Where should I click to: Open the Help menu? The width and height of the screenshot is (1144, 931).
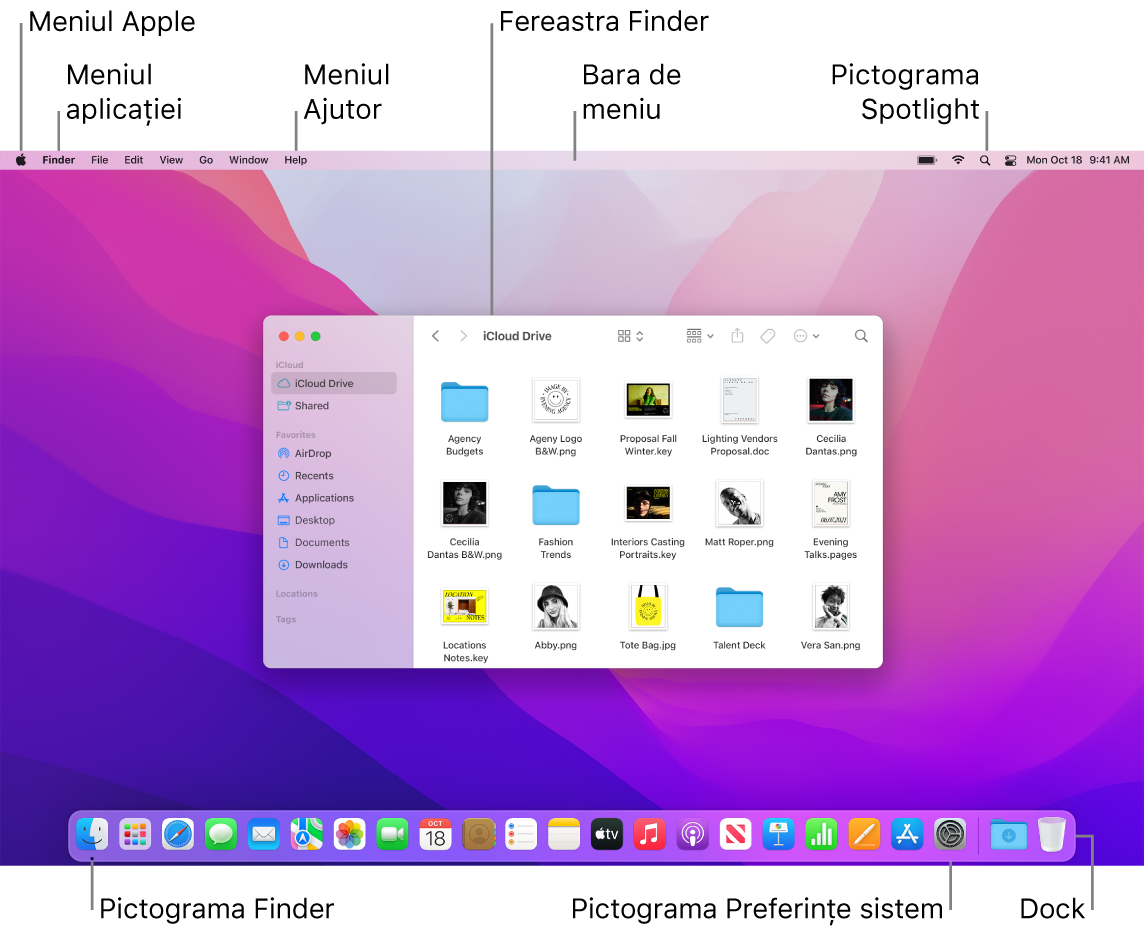coord(295,159)
